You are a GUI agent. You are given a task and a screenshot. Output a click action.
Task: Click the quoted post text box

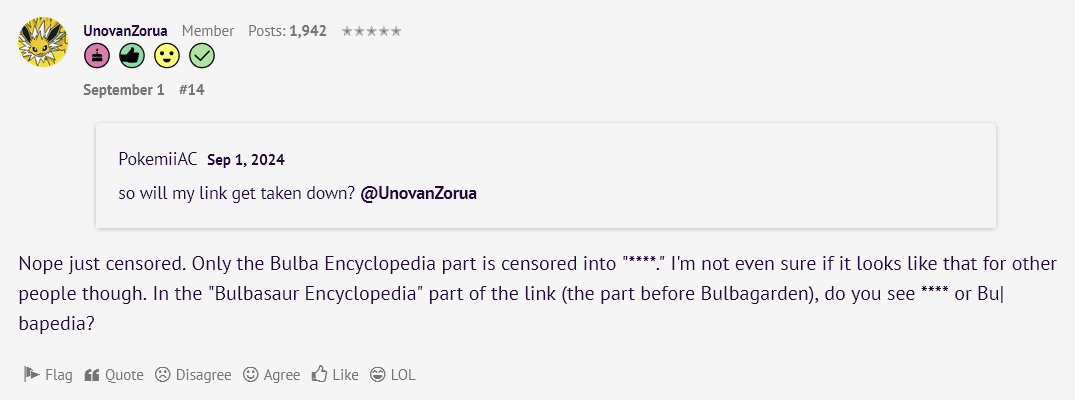546,176
